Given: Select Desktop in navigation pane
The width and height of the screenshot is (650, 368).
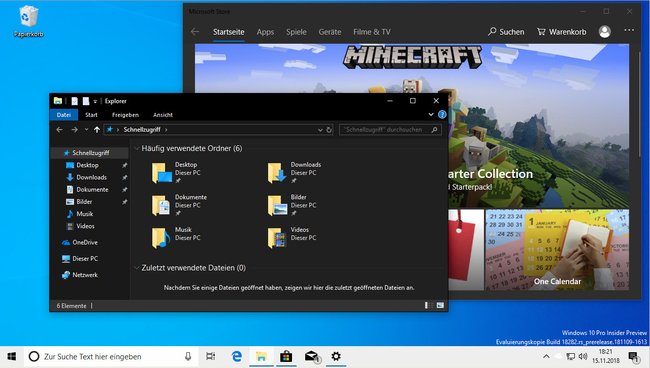Looking at the screenshot, I should point(87,165).
